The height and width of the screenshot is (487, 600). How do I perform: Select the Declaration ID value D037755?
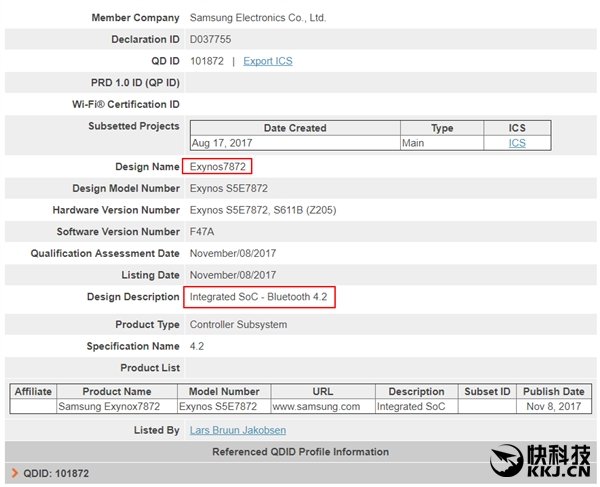(x=210, y=39)
